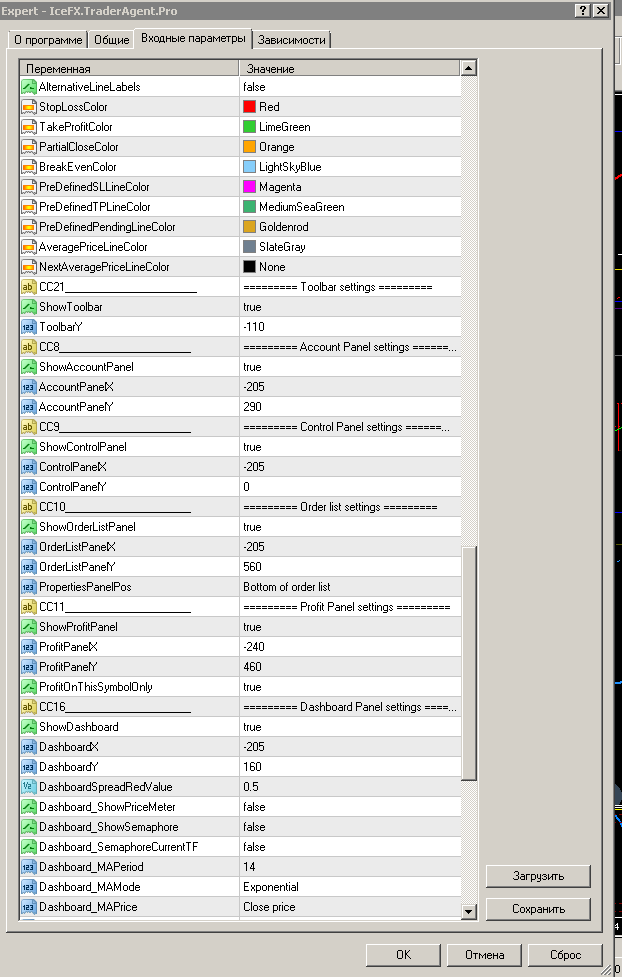Click the ShowProfitPanel boolean type icon
Viewport: 622px width, 977px height.
29,627
